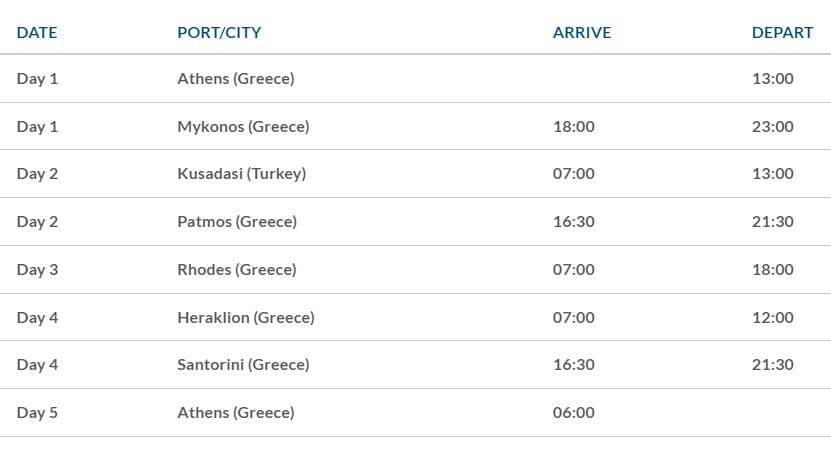The image size is (831, 452).
Task: Select Santorini (Greece) port entry
Action: point(243,365)
